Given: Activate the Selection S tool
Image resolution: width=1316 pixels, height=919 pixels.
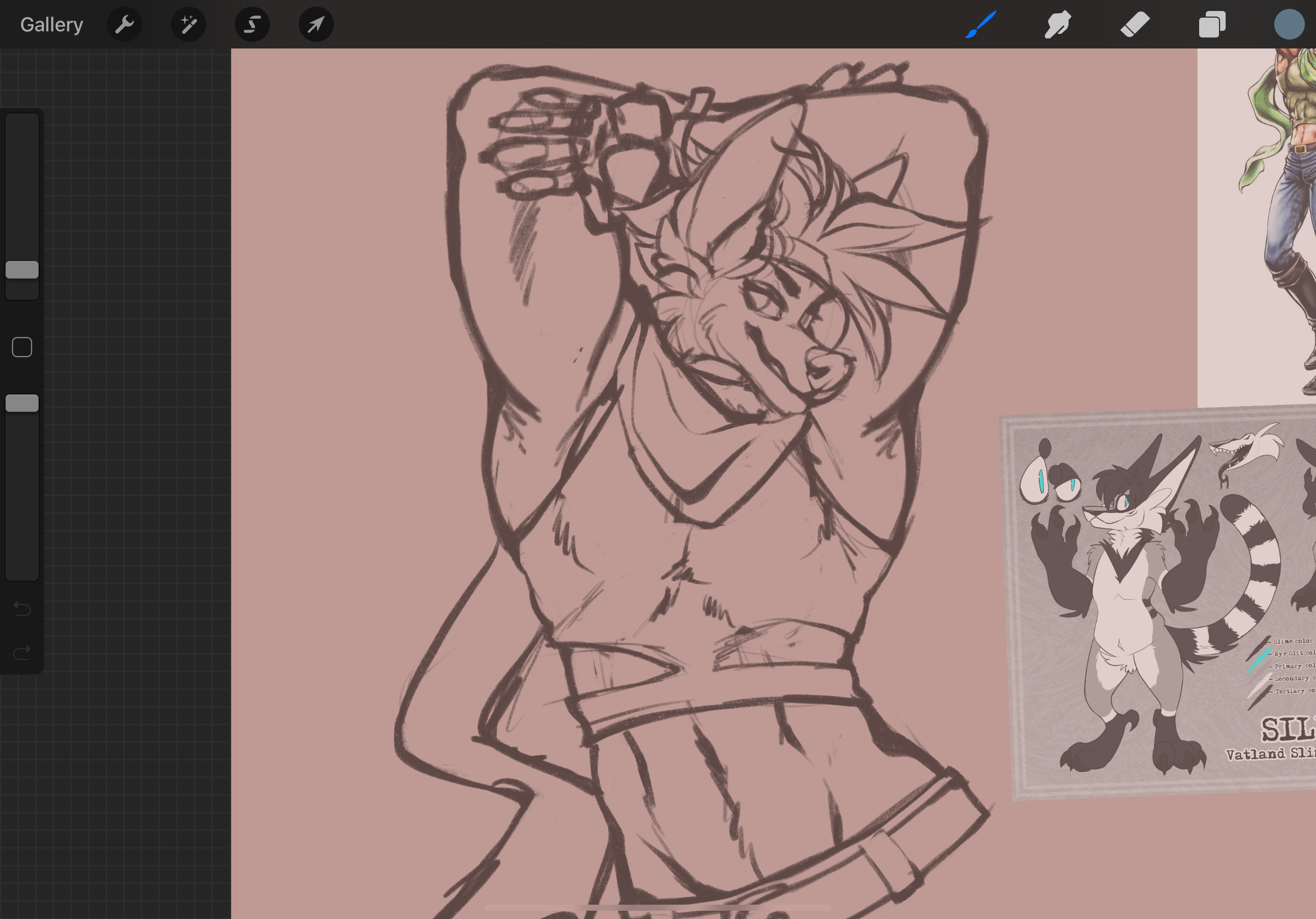Looking at the screenshot, I should tap(252, 25).
